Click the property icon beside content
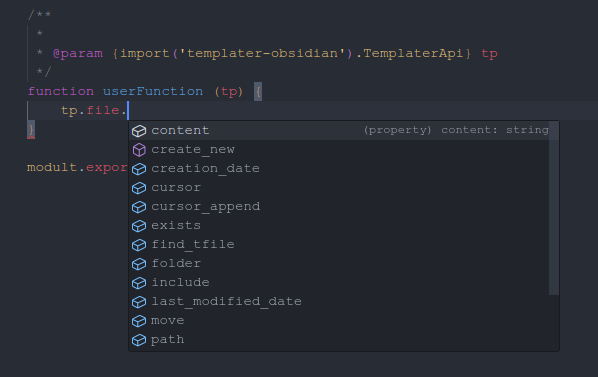The width and height of the screenshot is (598, 377). [x=139, y=131]
